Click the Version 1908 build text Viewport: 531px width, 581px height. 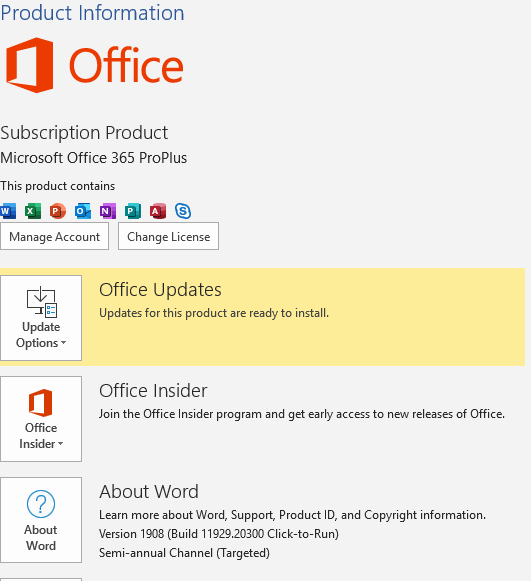[219, 534]
